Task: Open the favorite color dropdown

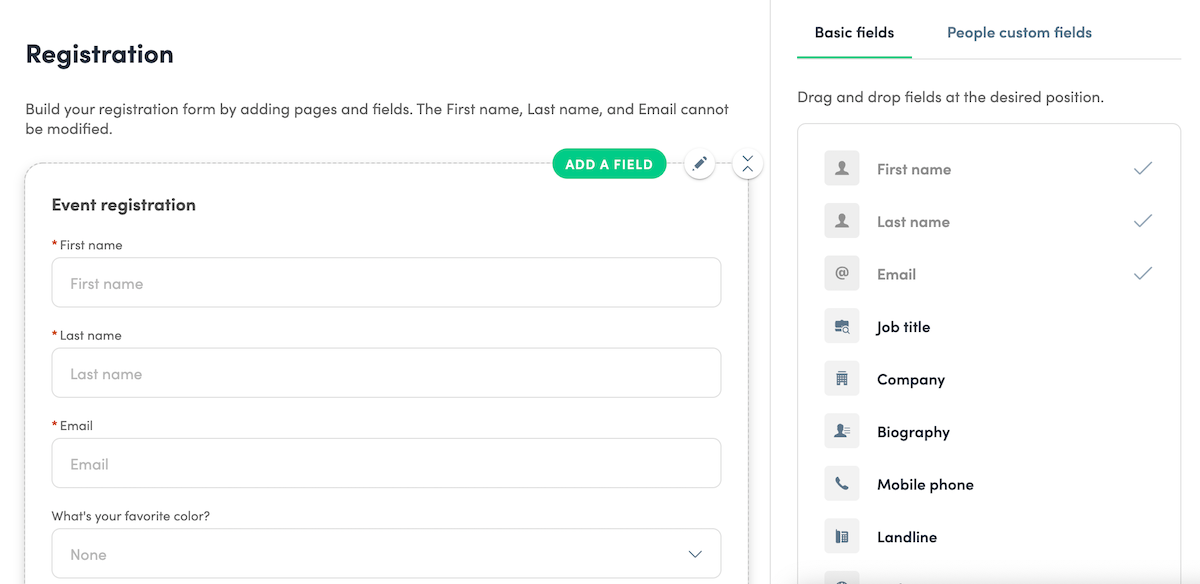Action: (386, 554)
